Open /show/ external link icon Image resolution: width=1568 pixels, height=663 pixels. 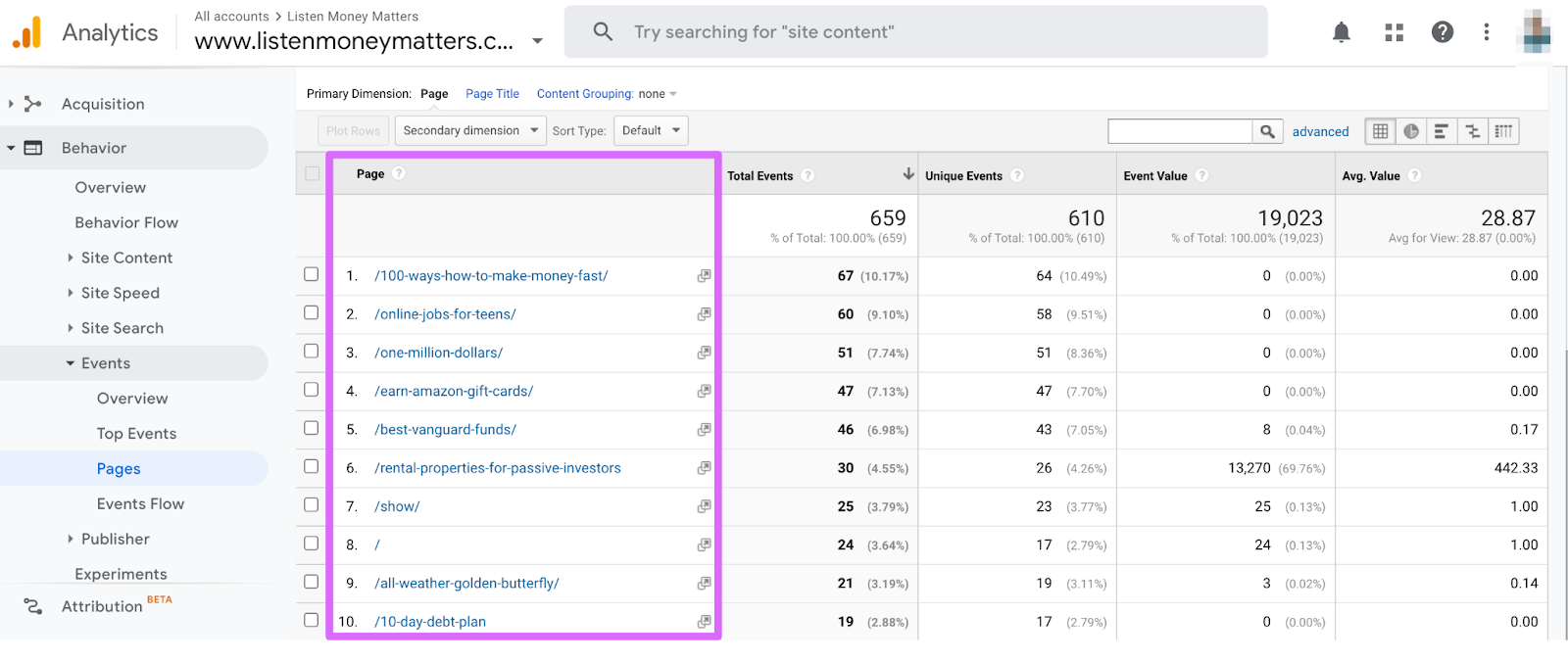[x=704, y=506]
